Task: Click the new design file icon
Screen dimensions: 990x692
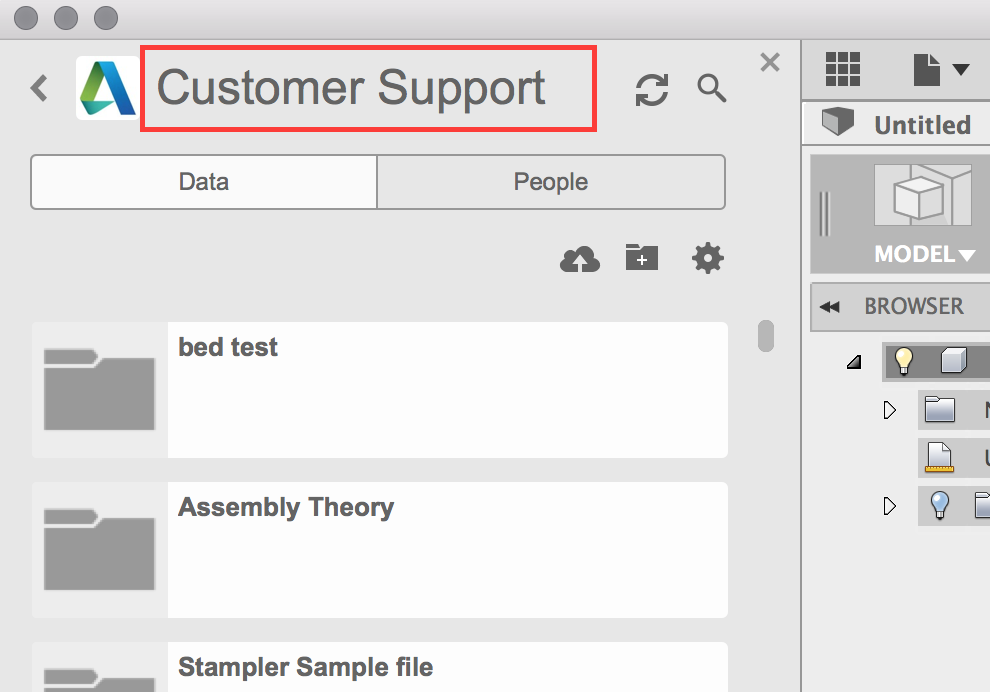Action: [x=926, y=69]
